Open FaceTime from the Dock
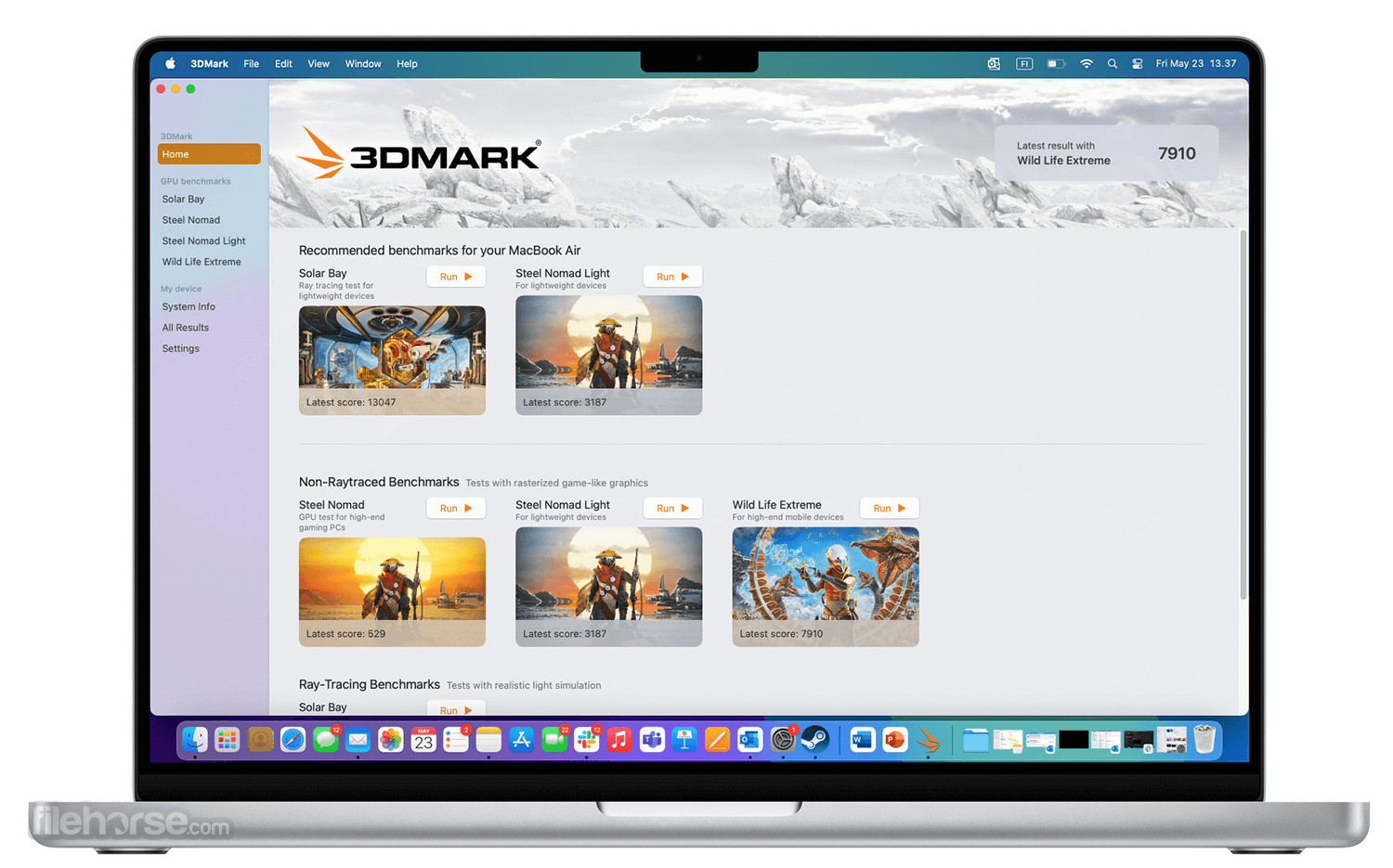The image size is (1393, 868). pyautogui.click(x=554, y=740)
